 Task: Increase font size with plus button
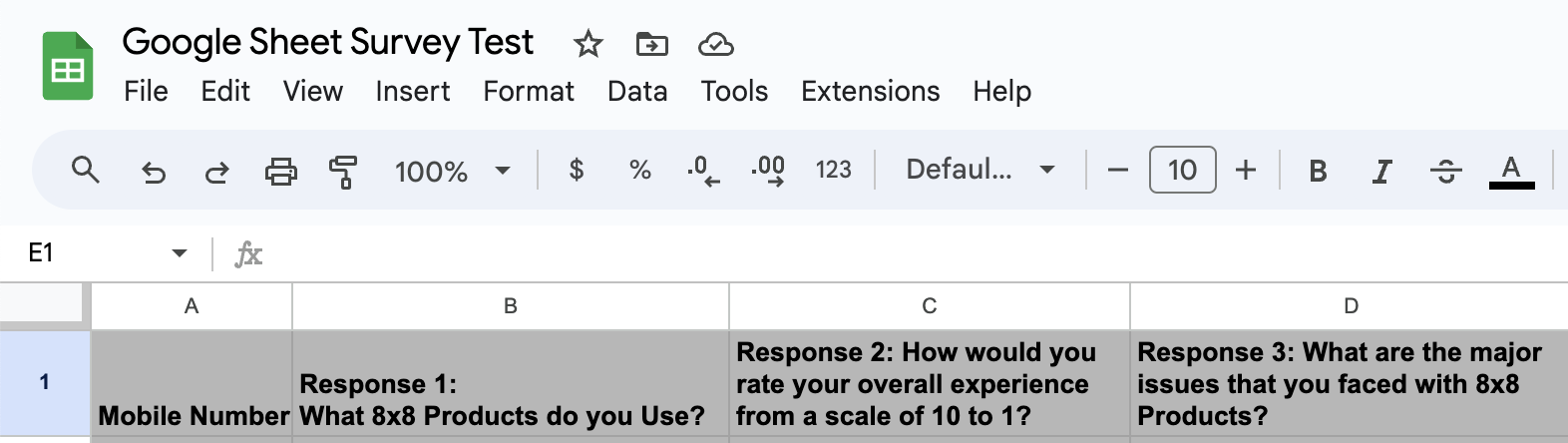click(1246, 170)
